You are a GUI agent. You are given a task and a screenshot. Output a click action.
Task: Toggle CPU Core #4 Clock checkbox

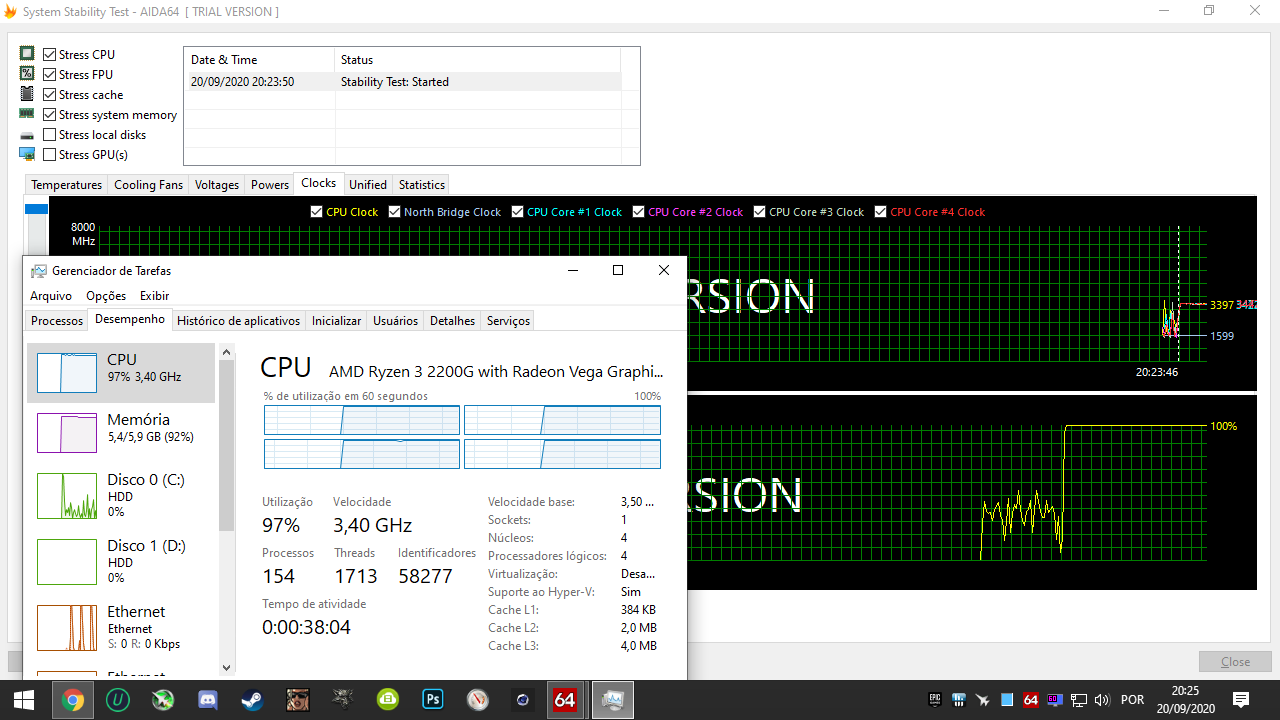click(x=881, y=212)
